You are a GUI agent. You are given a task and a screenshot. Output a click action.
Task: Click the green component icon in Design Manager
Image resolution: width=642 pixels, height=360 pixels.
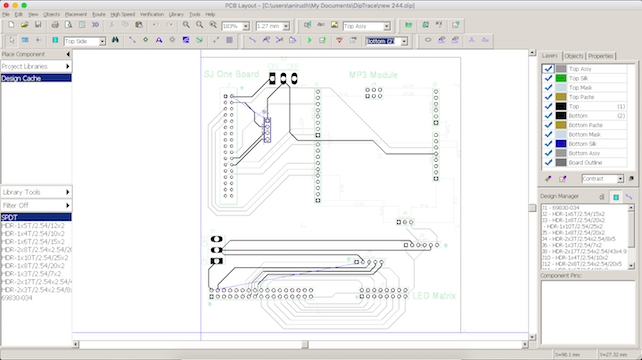click(616, 197)
